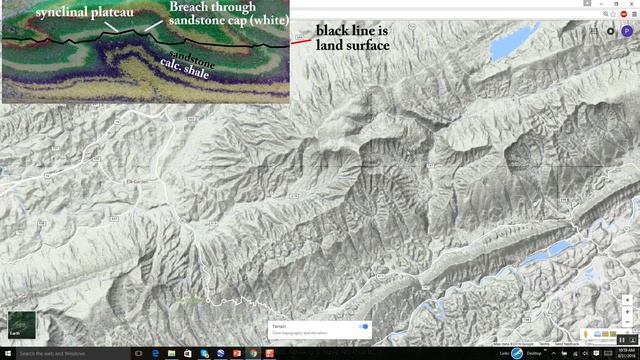Viewport: 640px width, 360px height.
Task: Switch to PowerPoint in the taskbar
Action: pos(237,353)
